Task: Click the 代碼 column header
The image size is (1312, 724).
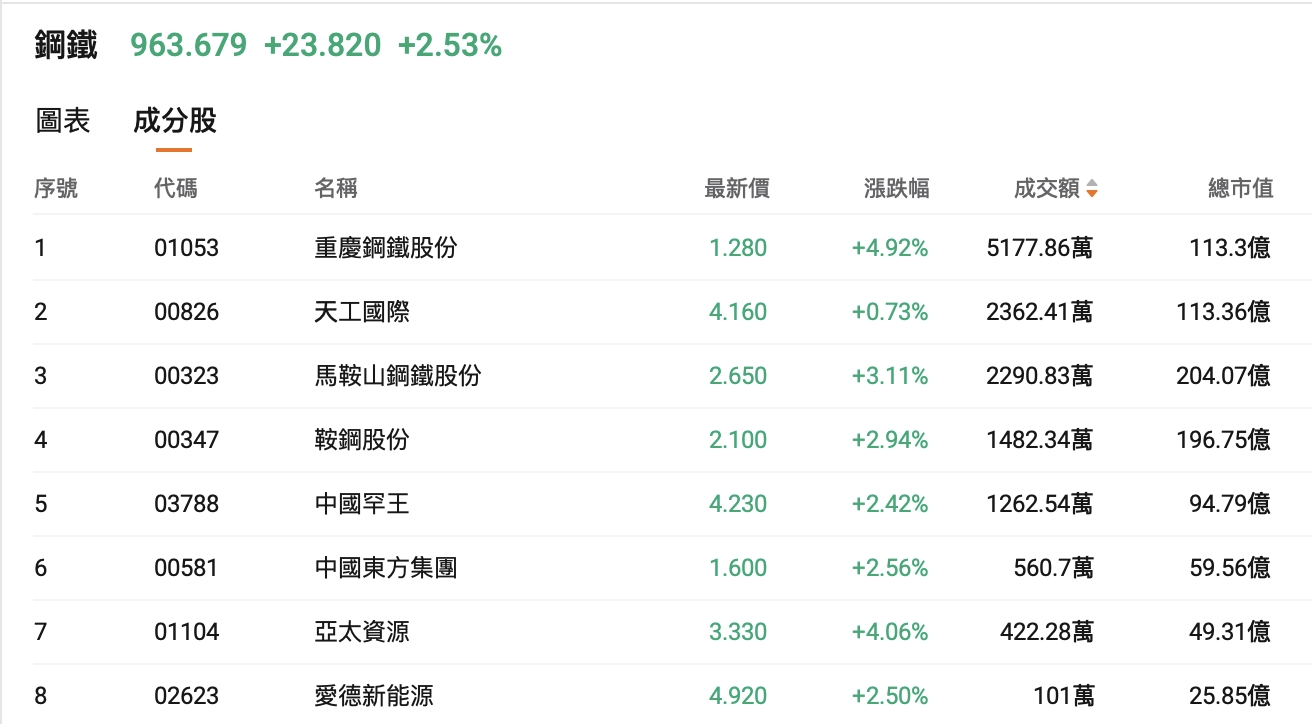Action: (x=176, y=188)
